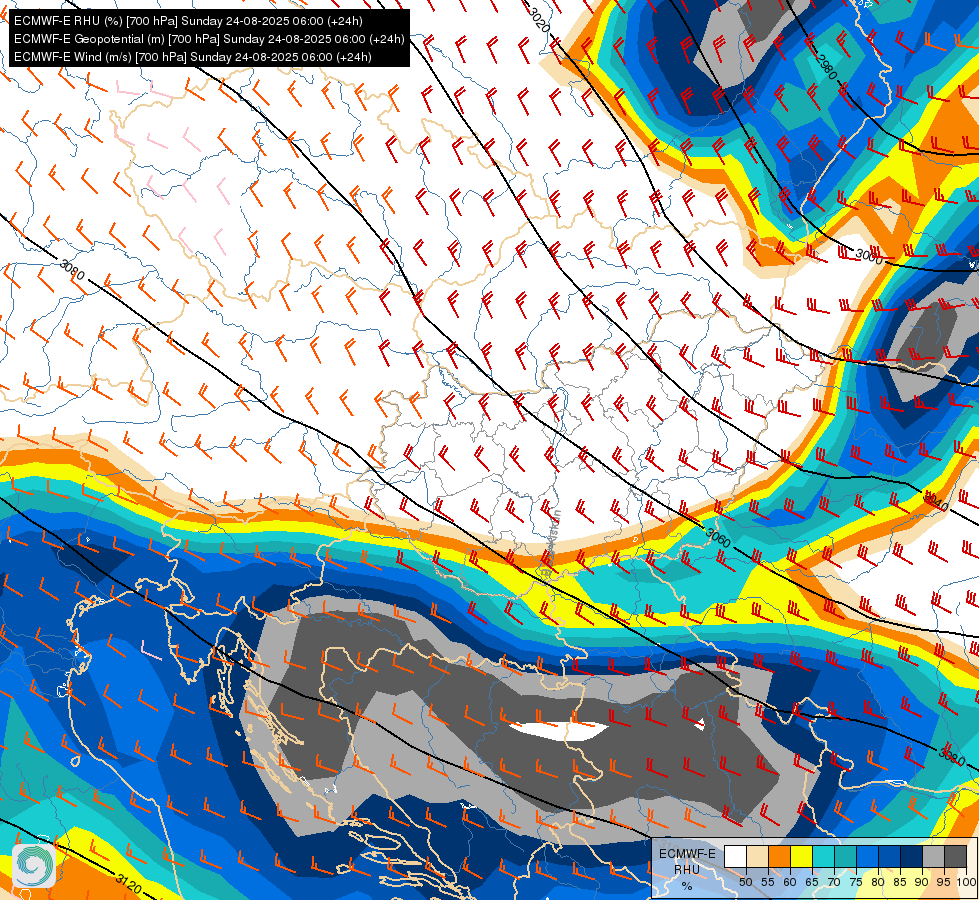Click the legend tick value 85
The image size is (979, 900).
(900, 882)
